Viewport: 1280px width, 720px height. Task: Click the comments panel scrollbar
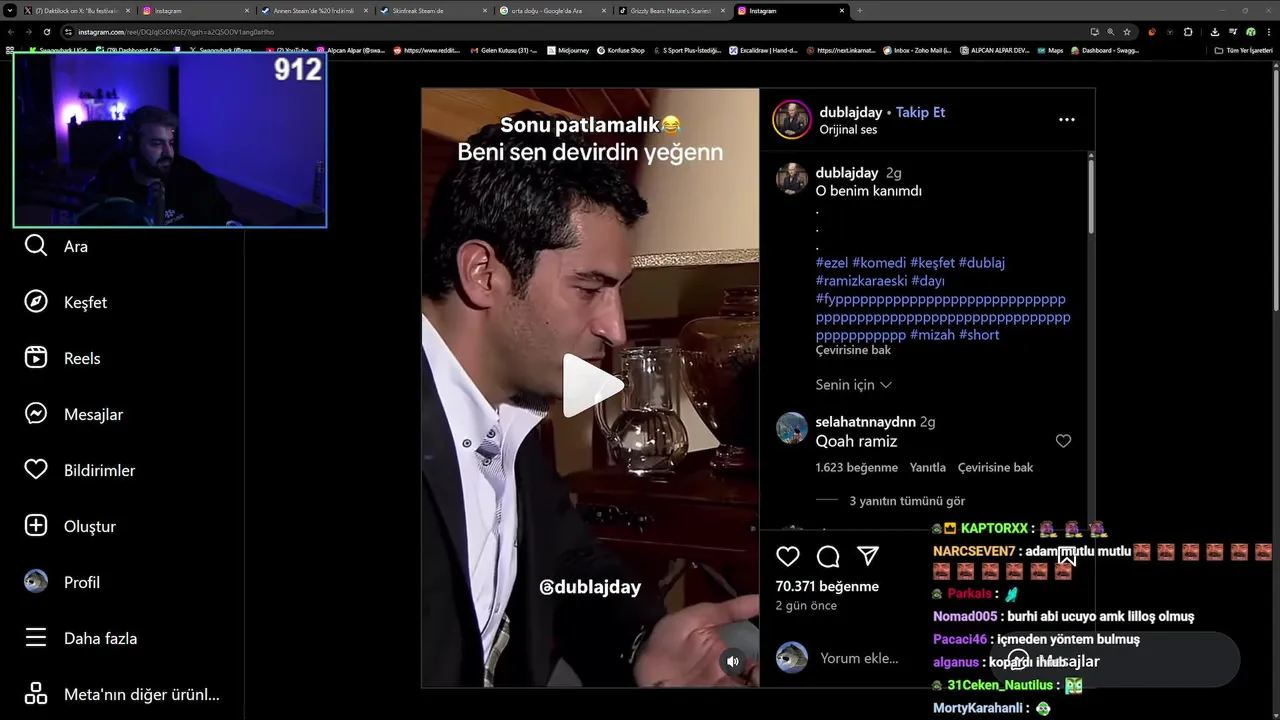(1090, 196)
